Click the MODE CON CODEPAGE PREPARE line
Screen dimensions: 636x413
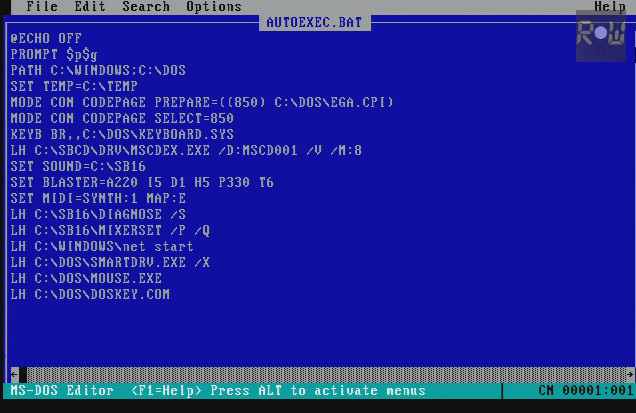[202, 102]
